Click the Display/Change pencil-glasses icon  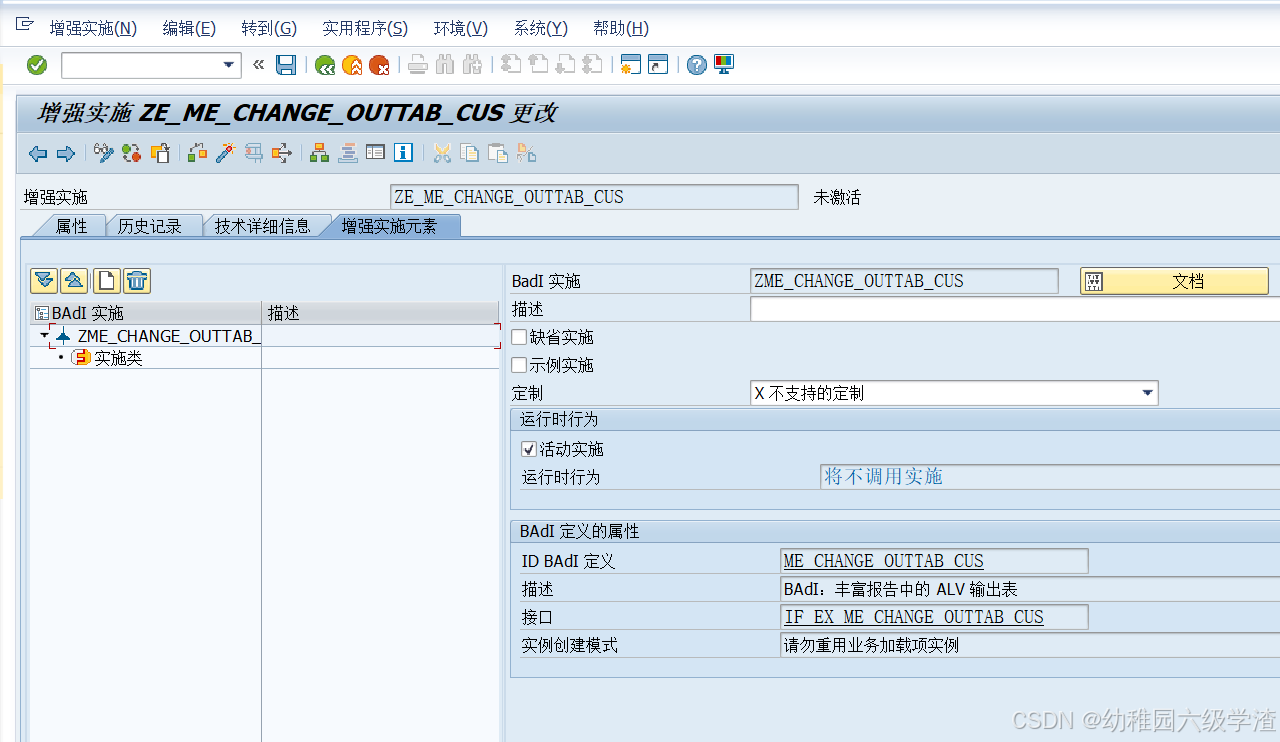click(x=102, y=152)
